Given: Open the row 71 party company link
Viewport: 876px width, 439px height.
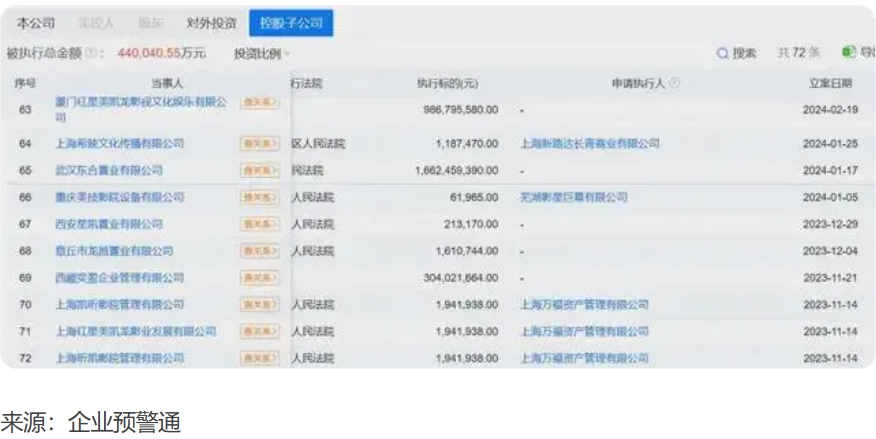Looking at the screenshot, I should click(x=136, y=331).
